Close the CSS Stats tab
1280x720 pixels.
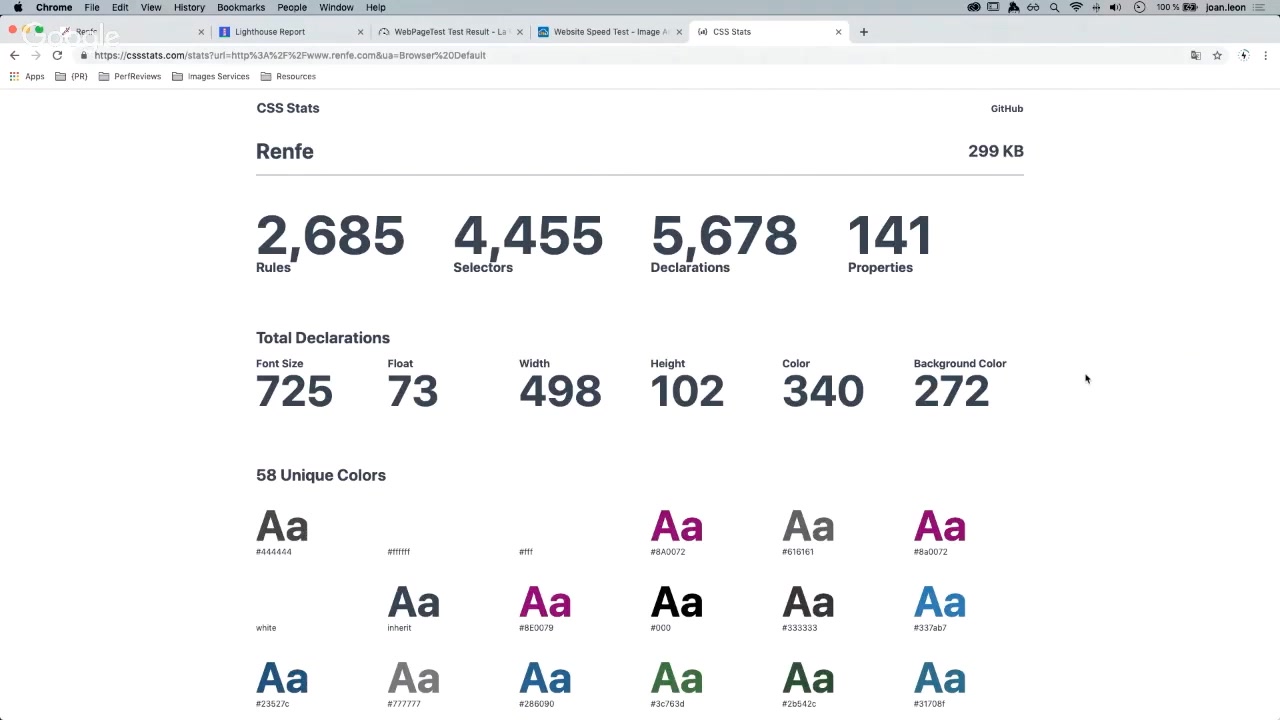838,32
